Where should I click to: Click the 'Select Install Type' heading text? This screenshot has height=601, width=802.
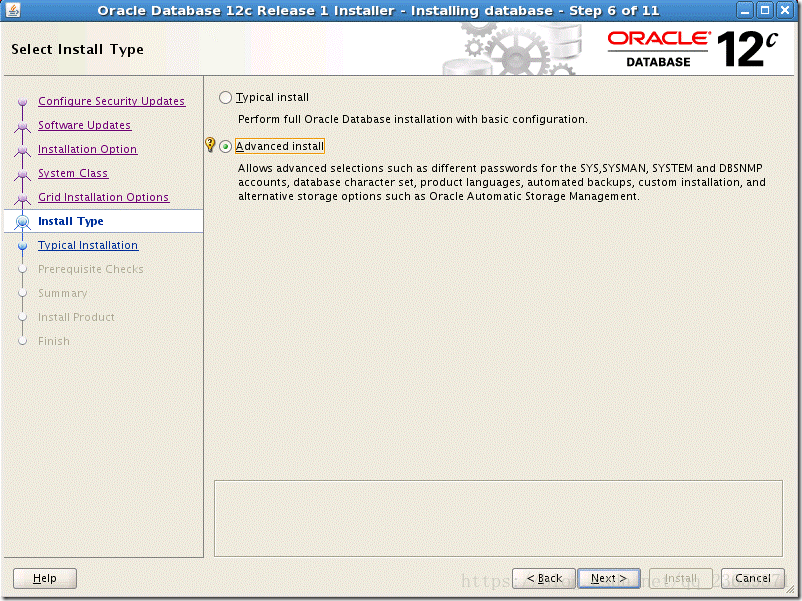[x=77, y=50]
